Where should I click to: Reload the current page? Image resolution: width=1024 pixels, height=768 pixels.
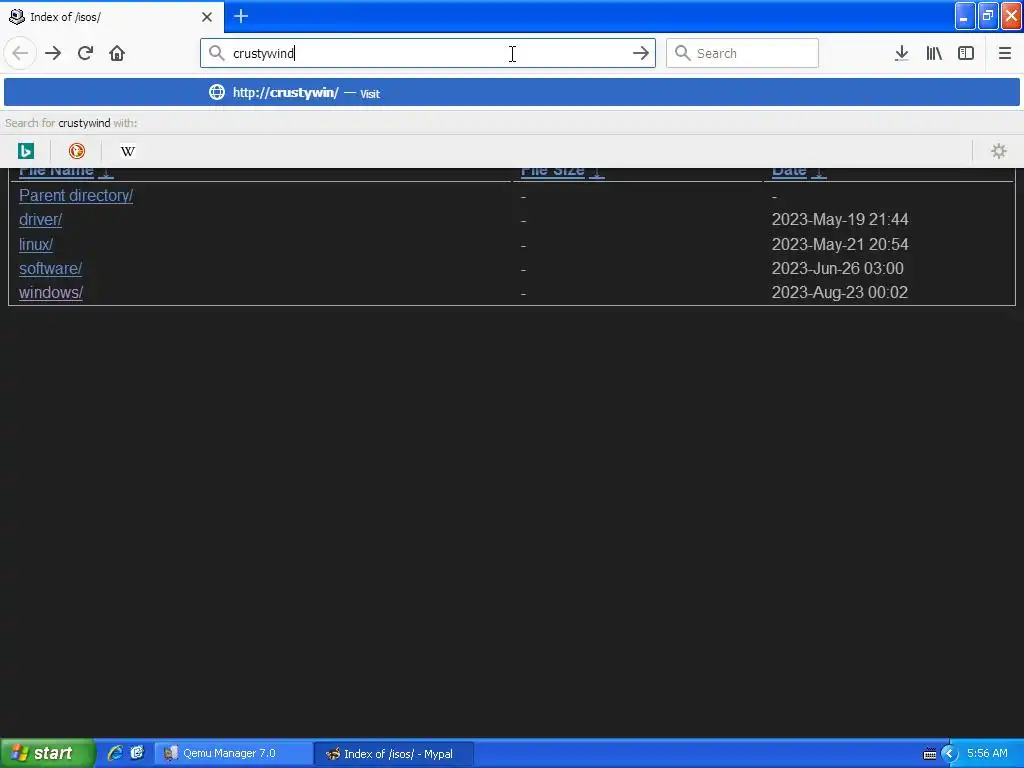[x=85, y=53]
